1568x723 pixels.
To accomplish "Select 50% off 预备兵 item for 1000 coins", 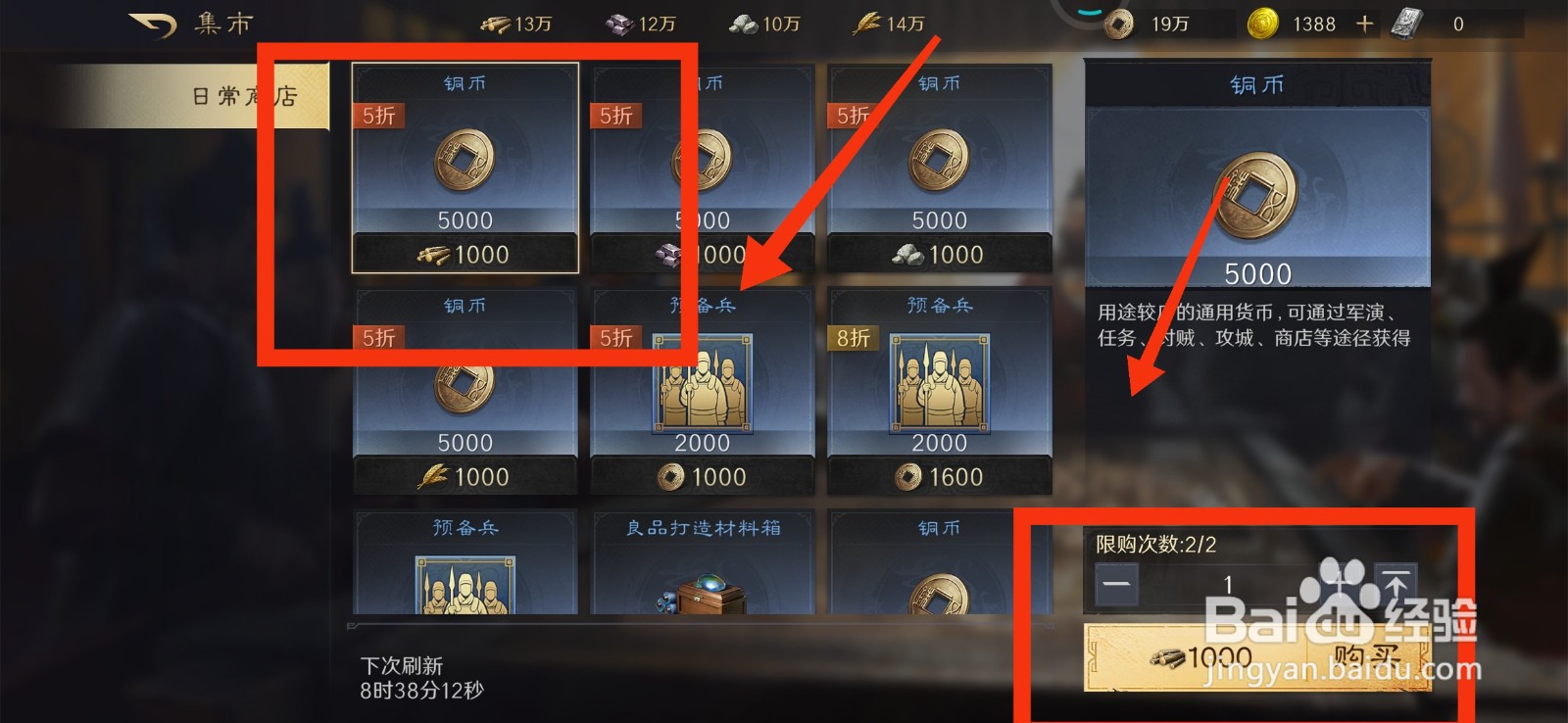I will [703, 390].
